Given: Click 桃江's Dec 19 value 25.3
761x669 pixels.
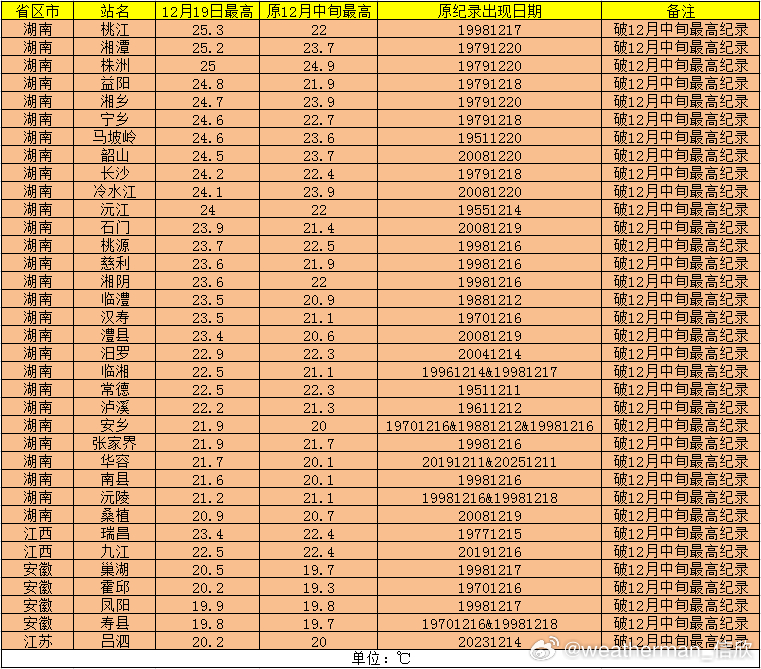Looking at the screenshot, I should [x=208, y=30].
